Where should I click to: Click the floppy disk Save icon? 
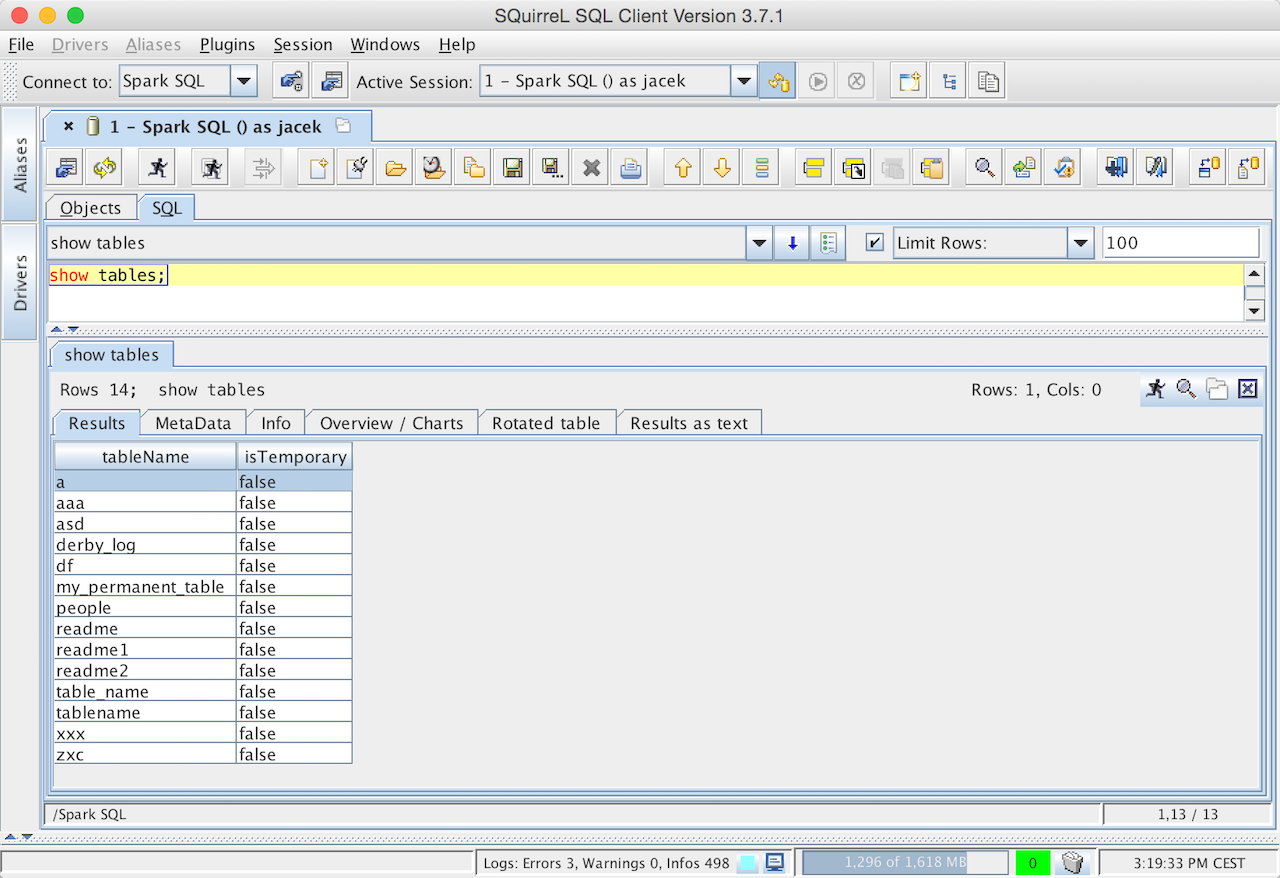point(513,168)
